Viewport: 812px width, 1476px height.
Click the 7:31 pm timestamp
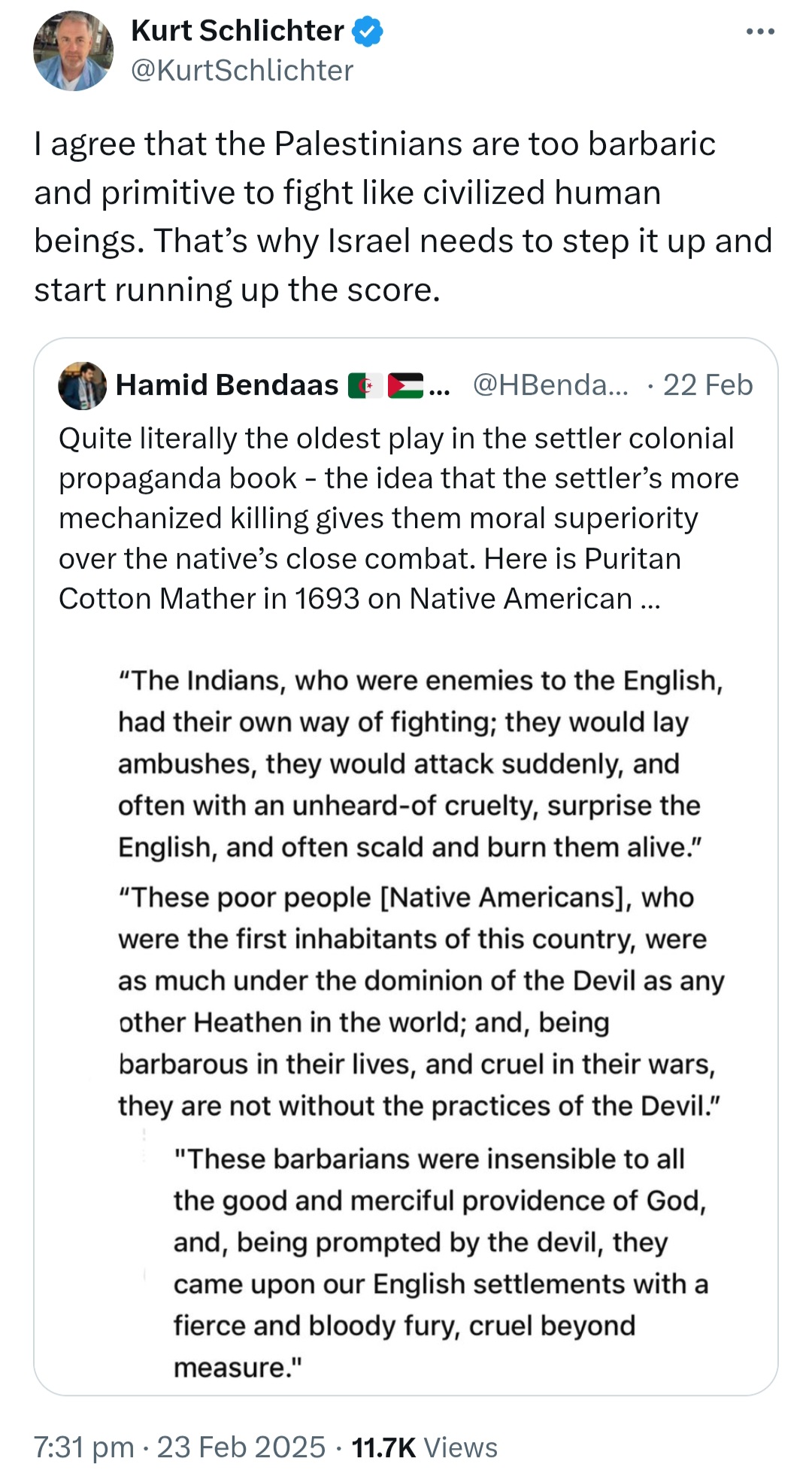pos(84,1447)
